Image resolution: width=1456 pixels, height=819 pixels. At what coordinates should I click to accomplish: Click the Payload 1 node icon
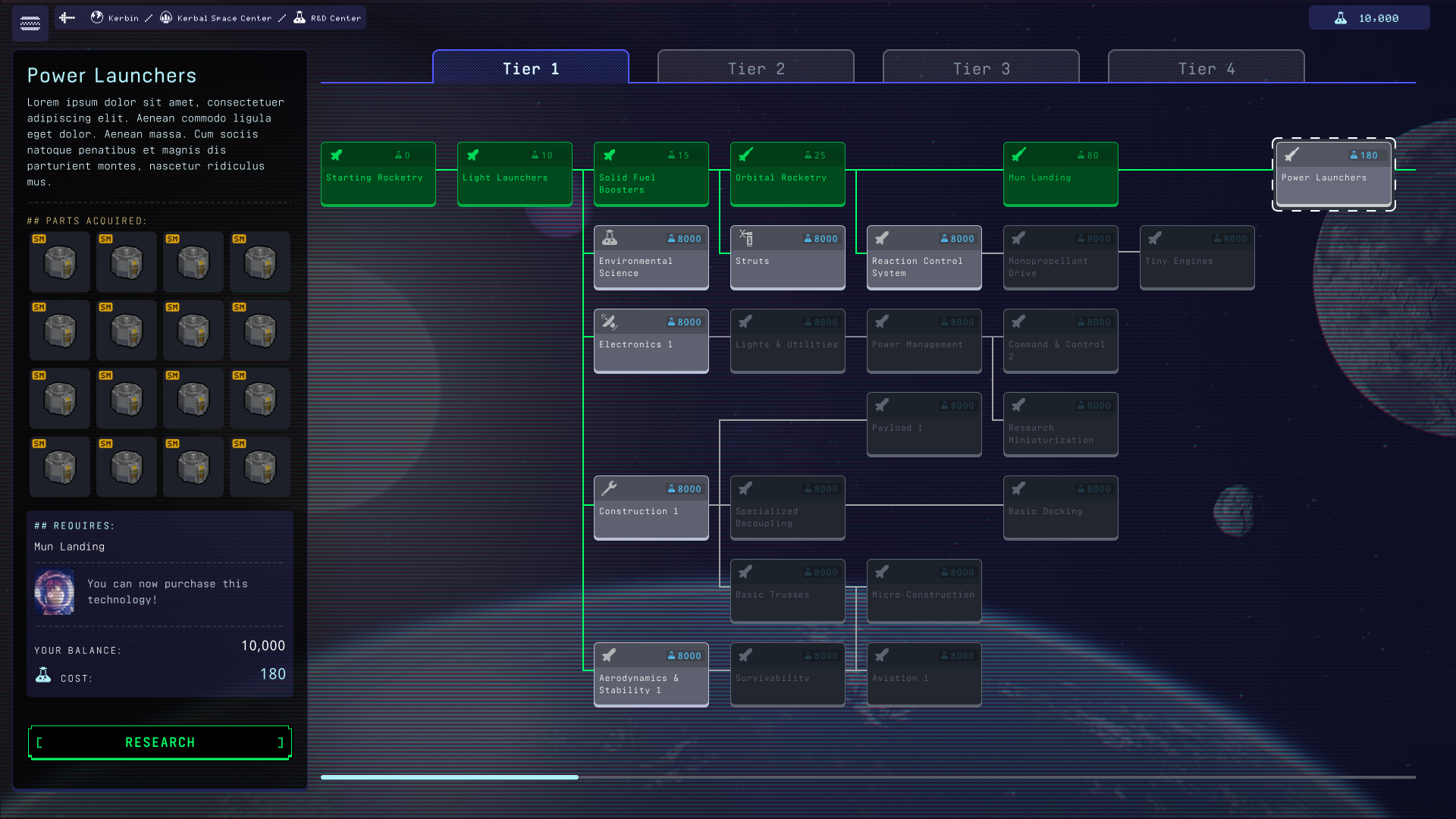pyautogui.click(x=882, y=405)
